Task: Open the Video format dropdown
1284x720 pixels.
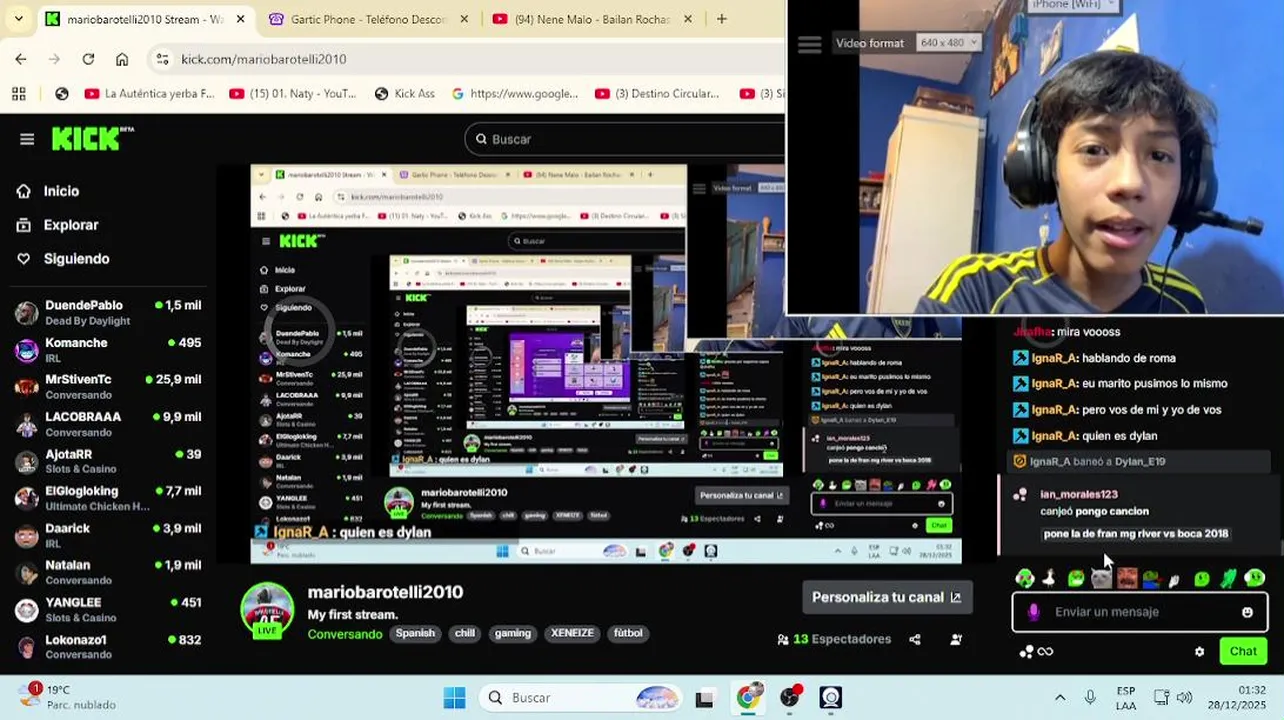Action: click(948, 43)
